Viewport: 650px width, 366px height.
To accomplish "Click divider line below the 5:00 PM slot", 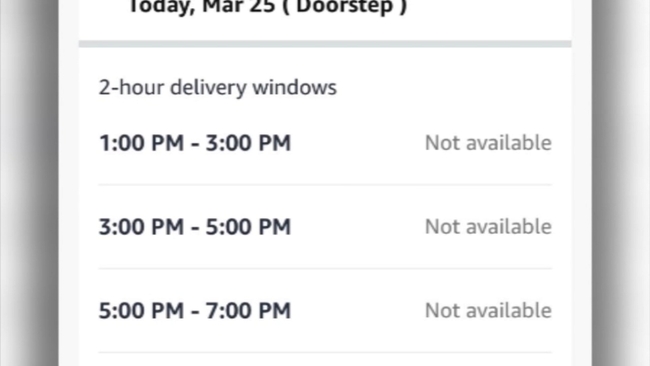I will point(325,352).
